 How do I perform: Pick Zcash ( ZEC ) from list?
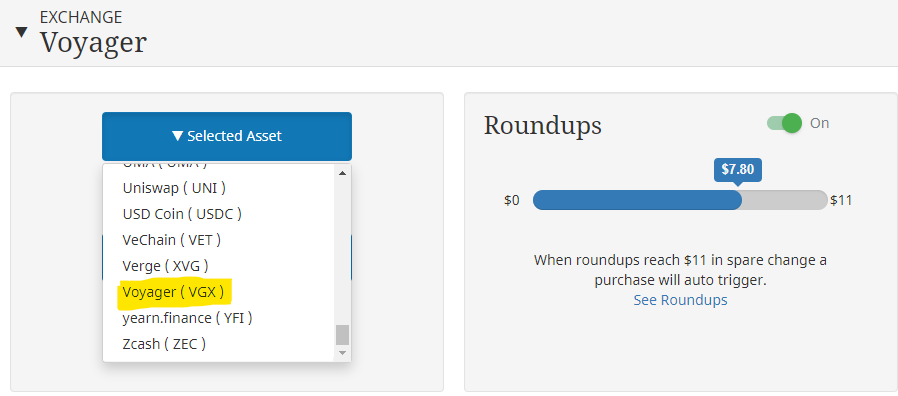pos(164,344)
